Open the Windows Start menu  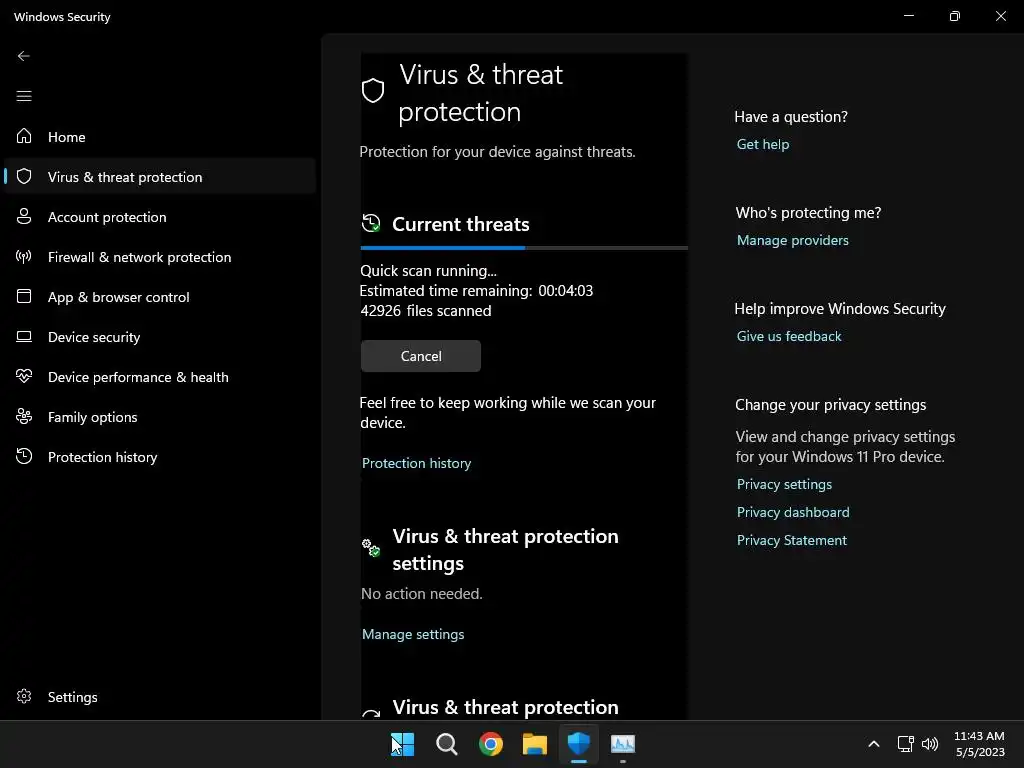pyautogui.click(x=402, y=744)
